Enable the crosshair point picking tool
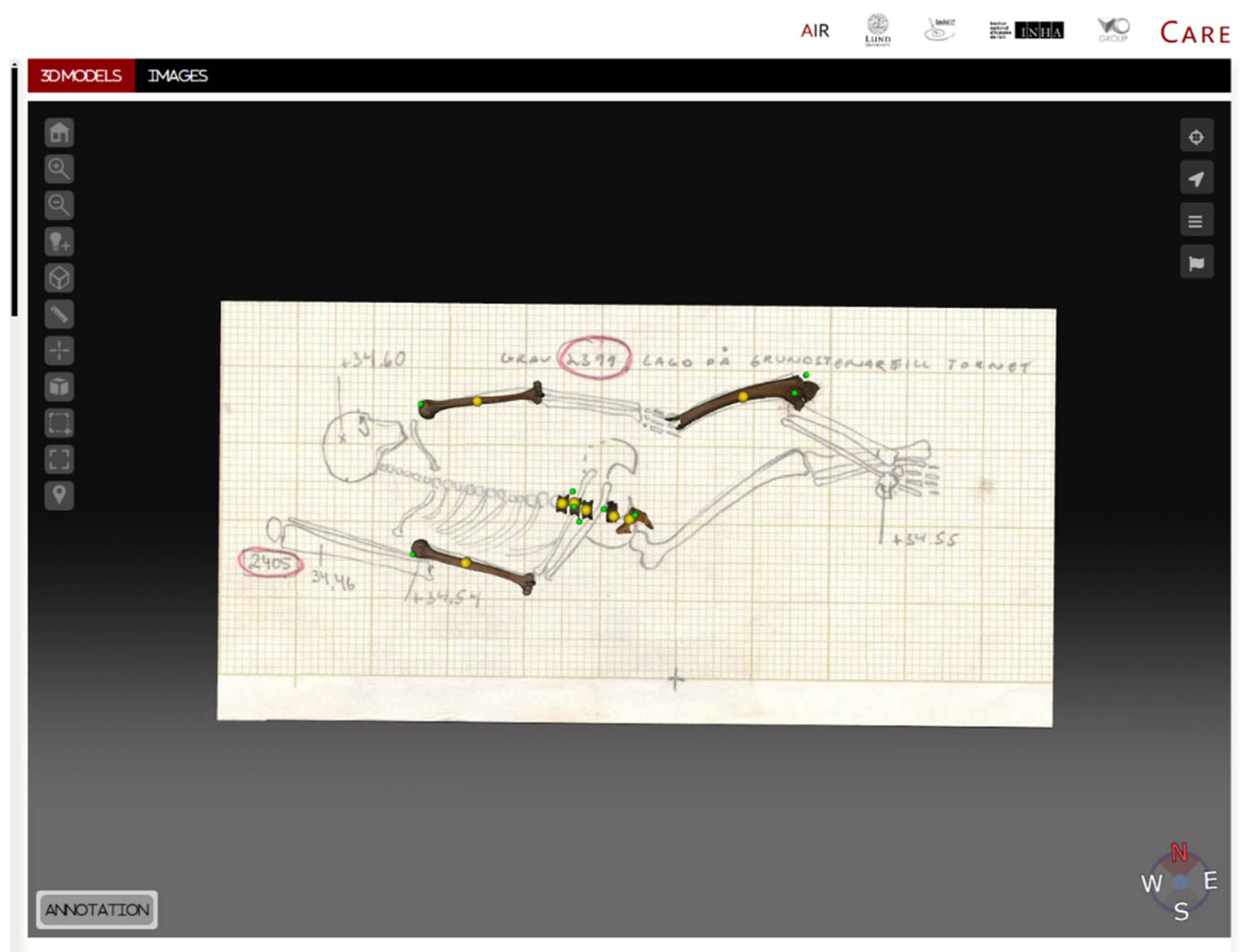This screenshot has width=1244, height=952. 59,351
